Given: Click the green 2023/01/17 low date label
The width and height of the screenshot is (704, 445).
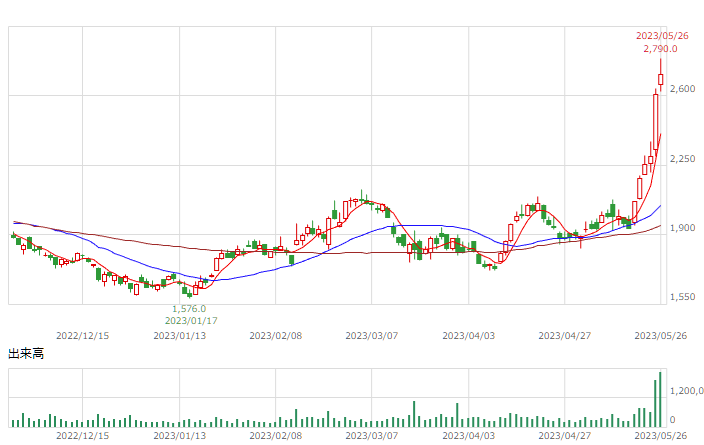Looking at the screenshot, I should 191,321.
